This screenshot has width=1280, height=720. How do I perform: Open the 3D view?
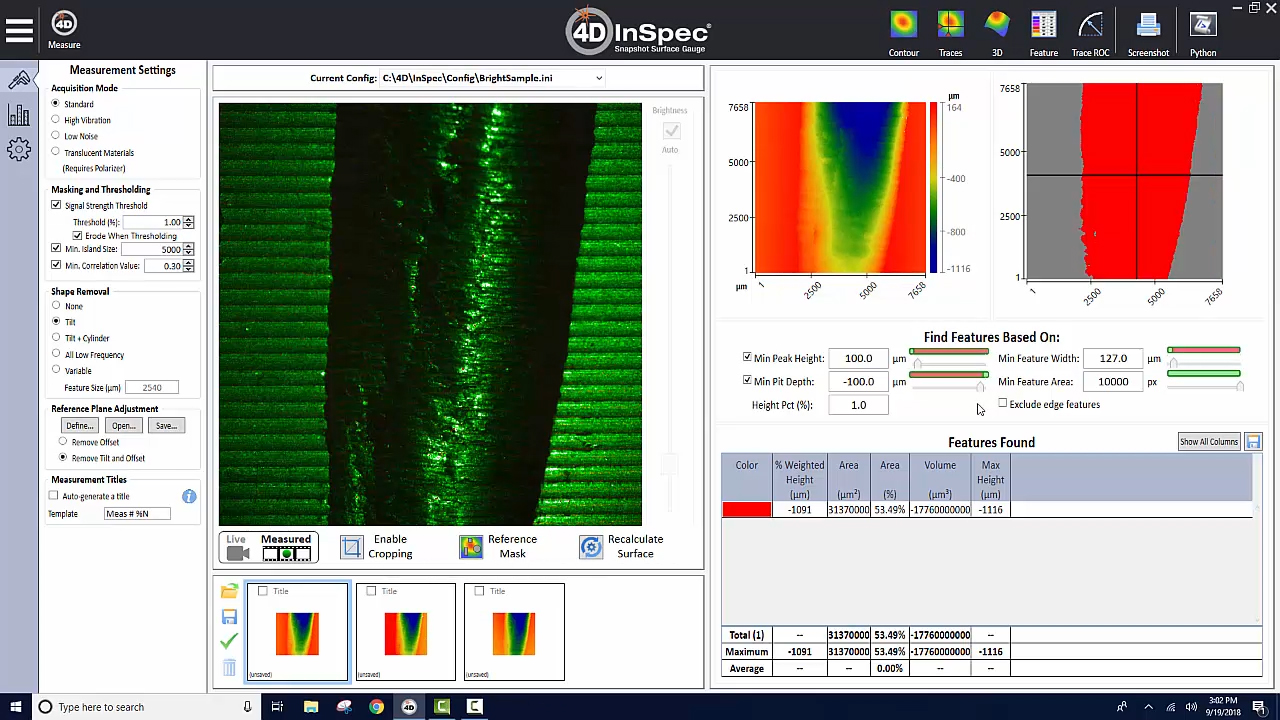(x=997, y=33)
